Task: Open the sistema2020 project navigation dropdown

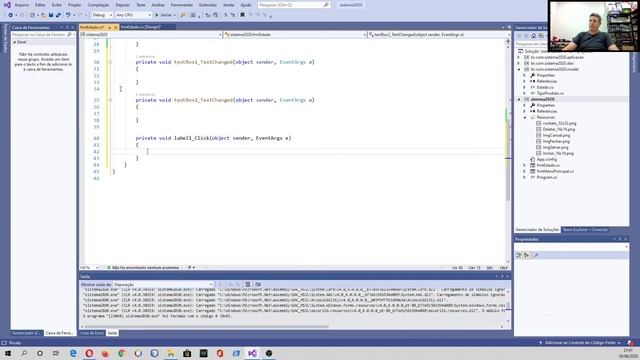Action: tap(151, 35)
